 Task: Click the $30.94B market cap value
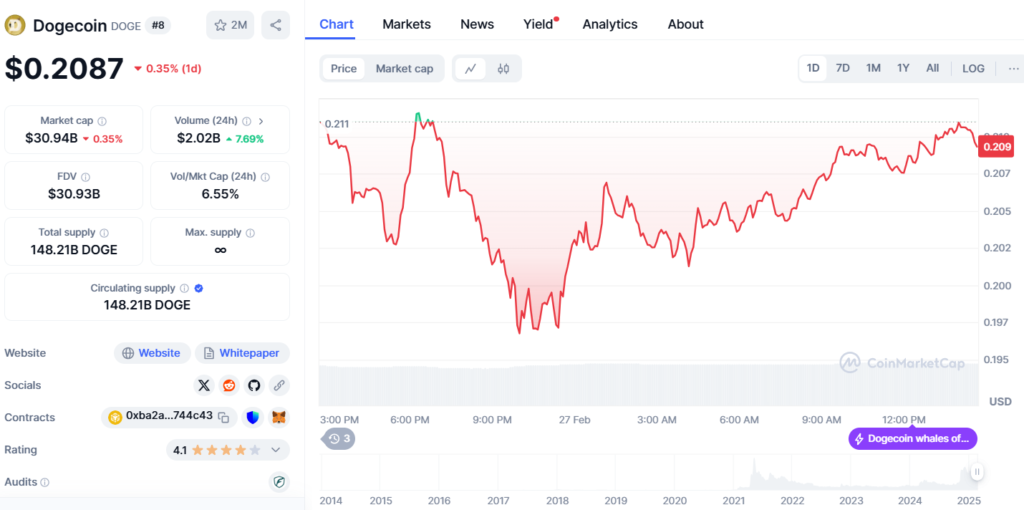[51, 138]
